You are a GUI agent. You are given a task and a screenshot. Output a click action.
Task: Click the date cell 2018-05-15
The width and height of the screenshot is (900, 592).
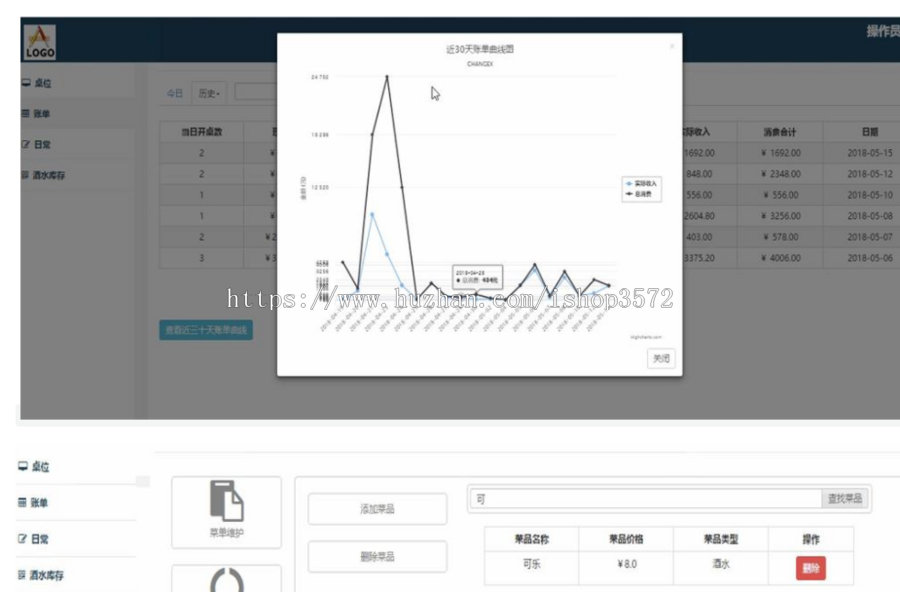[870, 153]
